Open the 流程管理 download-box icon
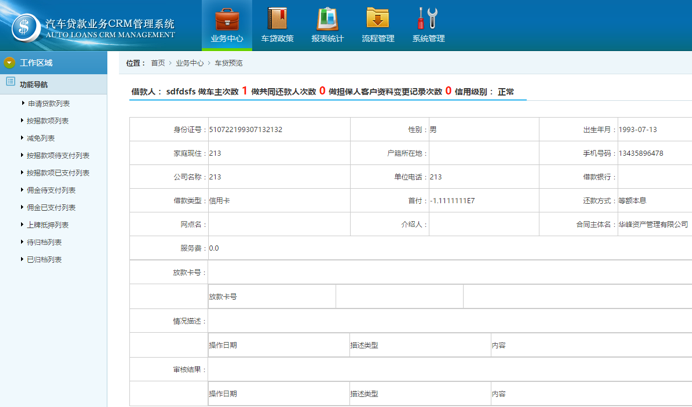692x407 pixels. pyautogui.click(x=377, y=19)
